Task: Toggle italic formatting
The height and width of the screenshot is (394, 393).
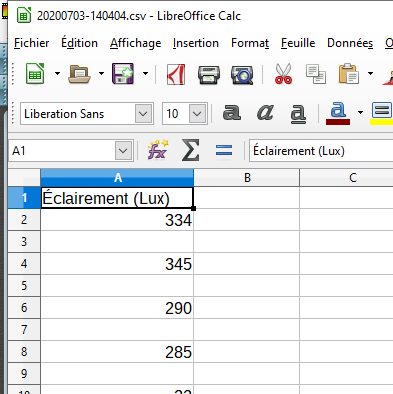Action: (x=265, y=113)
